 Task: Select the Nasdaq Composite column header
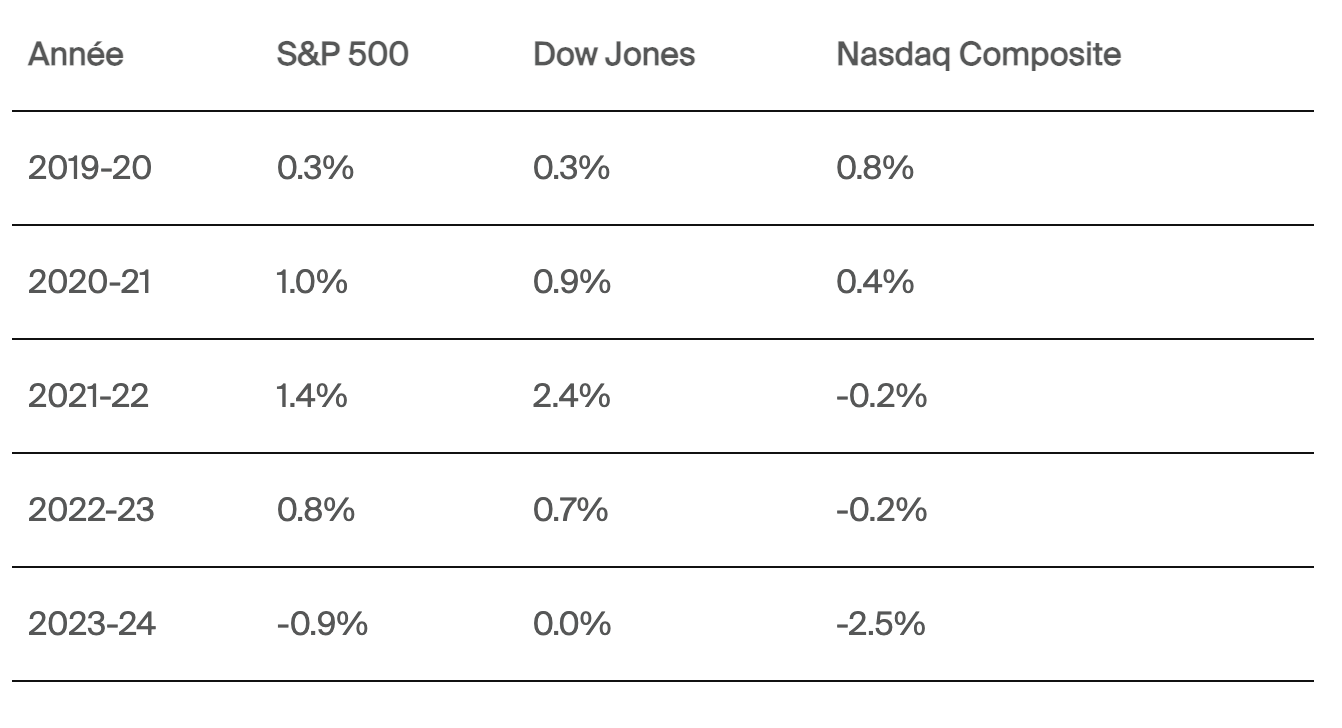[978, 55]
